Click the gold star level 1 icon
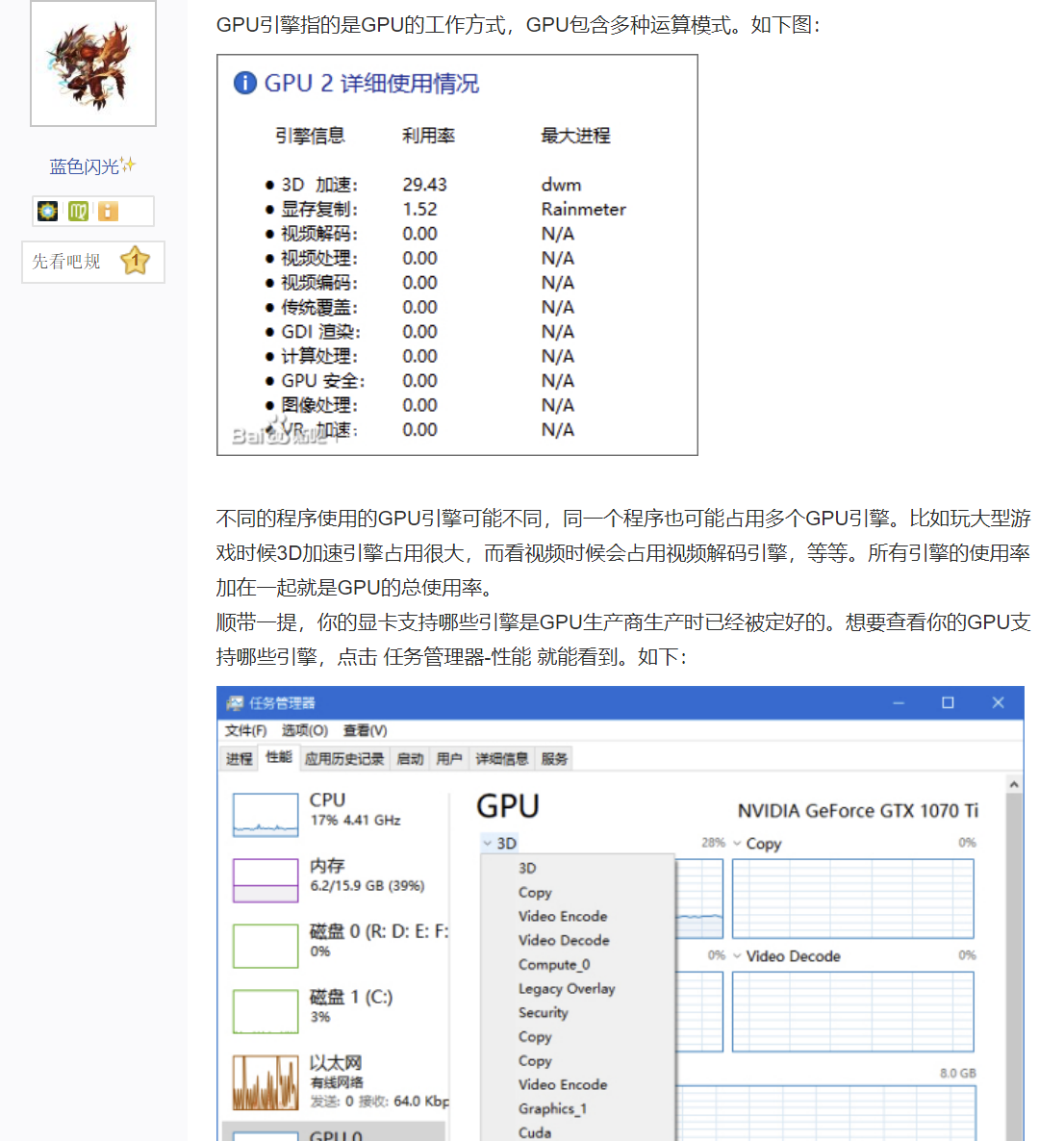 pos(136,261)
